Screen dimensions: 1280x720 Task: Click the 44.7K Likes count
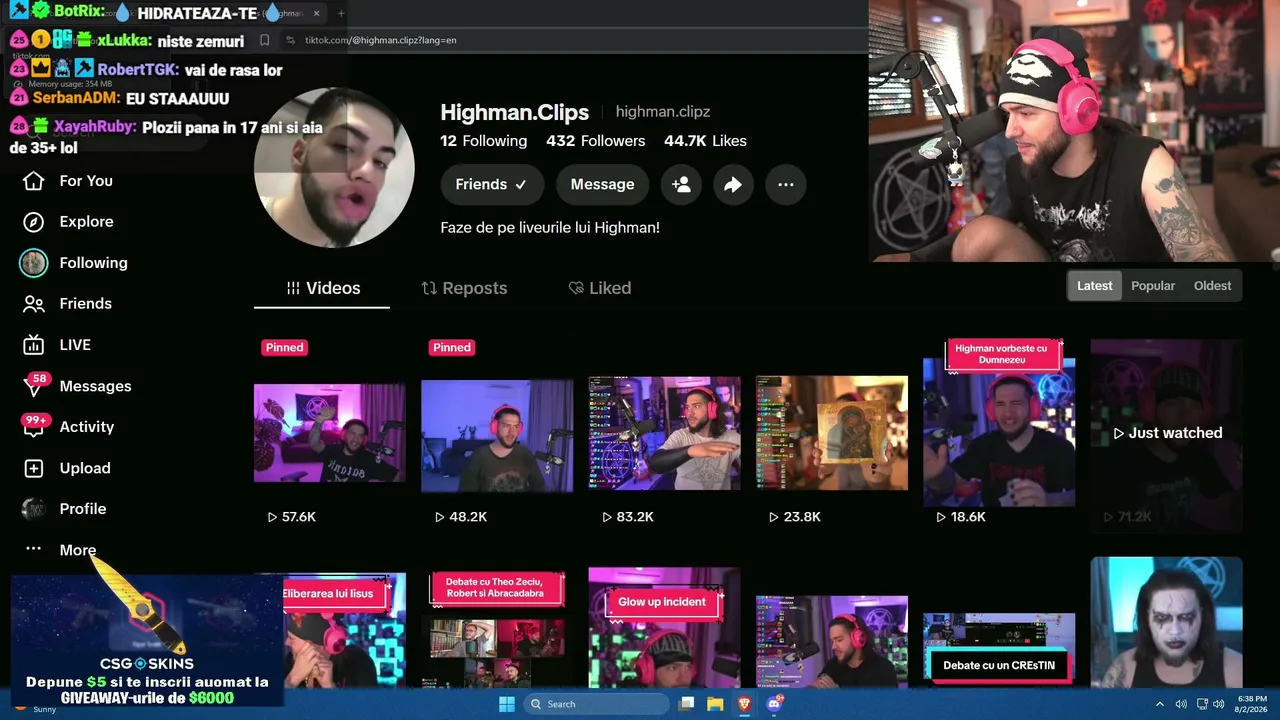pos(705,141)
